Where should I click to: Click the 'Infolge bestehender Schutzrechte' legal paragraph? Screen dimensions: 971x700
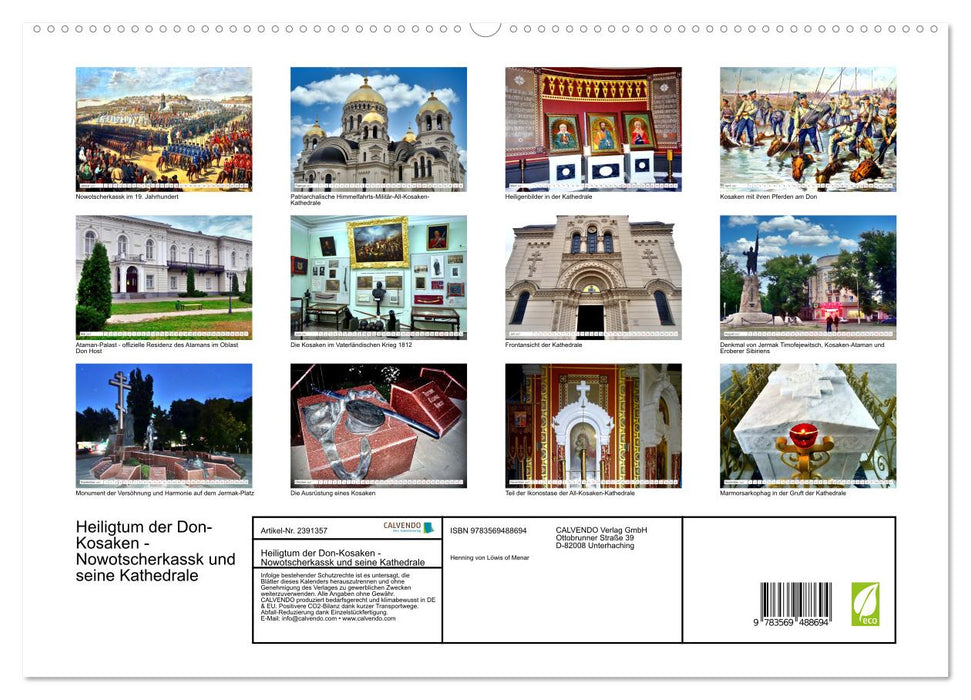pos(347,597)
